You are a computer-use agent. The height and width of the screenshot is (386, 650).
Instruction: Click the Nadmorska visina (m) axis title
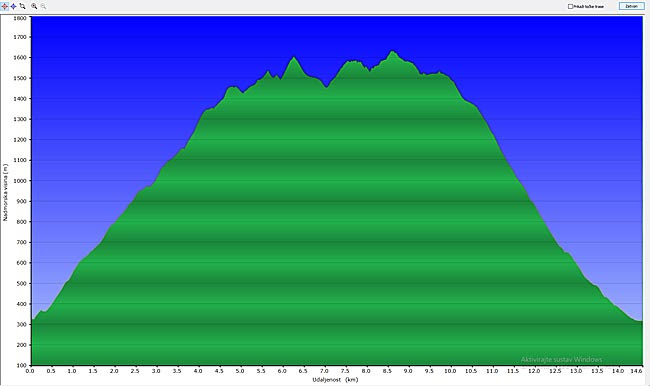(5, 192)
